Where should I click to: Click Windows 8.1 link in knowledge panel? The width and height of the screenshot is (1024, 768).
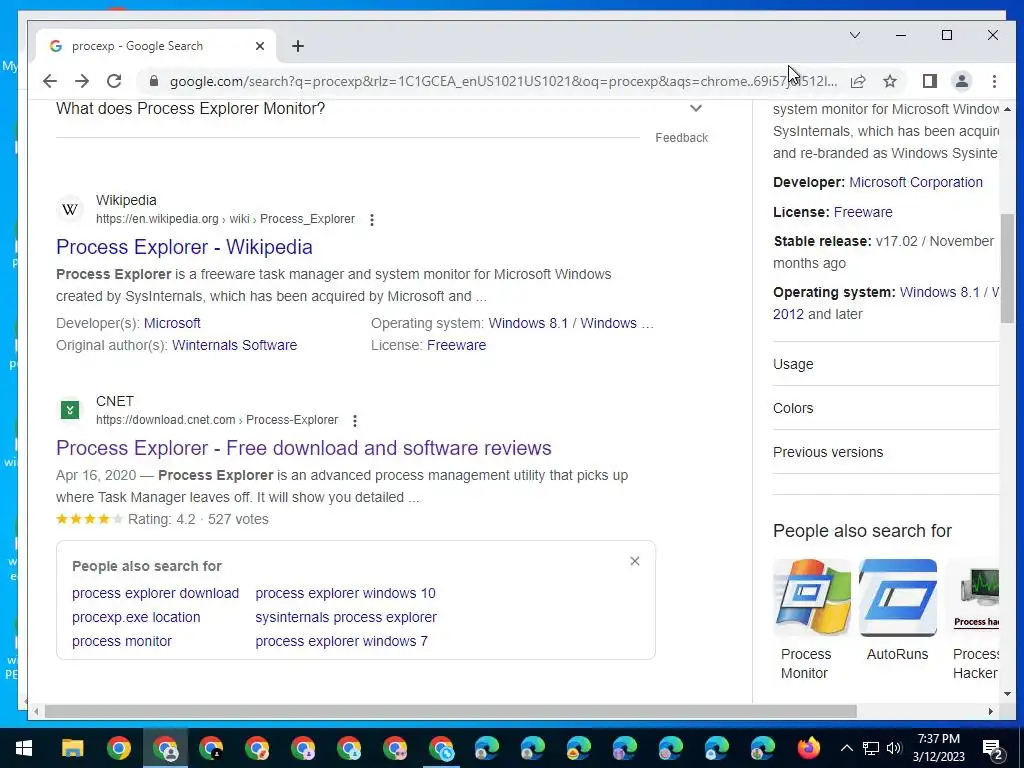(940, 292)
